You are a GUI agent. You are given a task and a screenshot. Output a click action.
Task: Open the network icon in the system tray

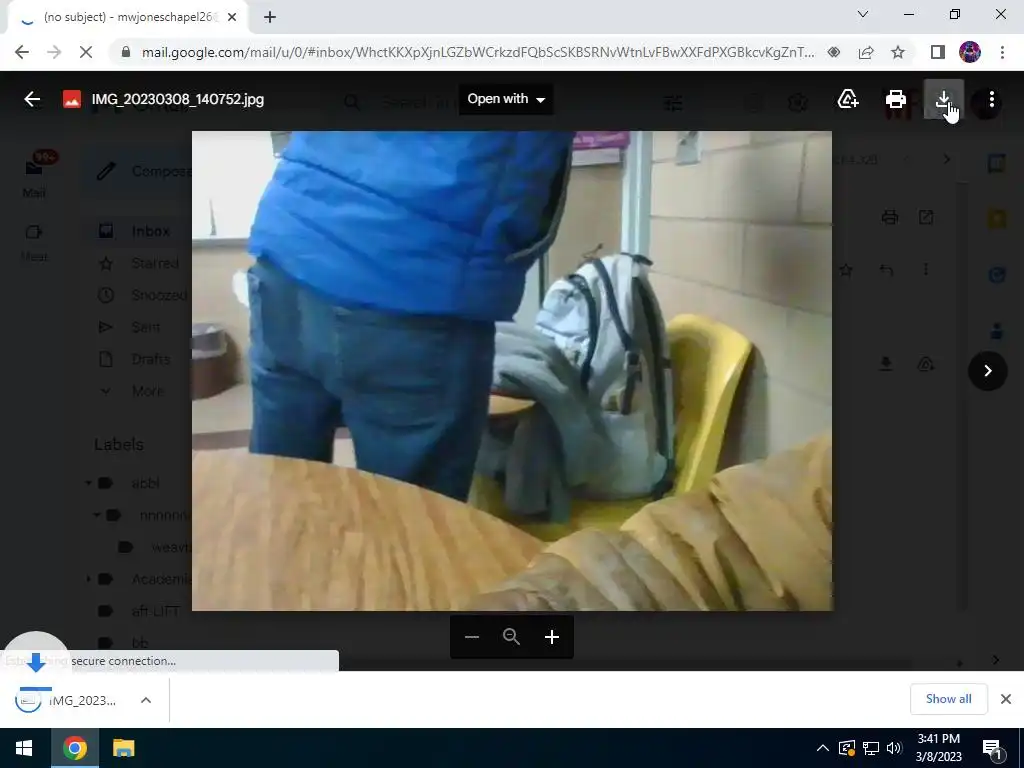(871, 748)
